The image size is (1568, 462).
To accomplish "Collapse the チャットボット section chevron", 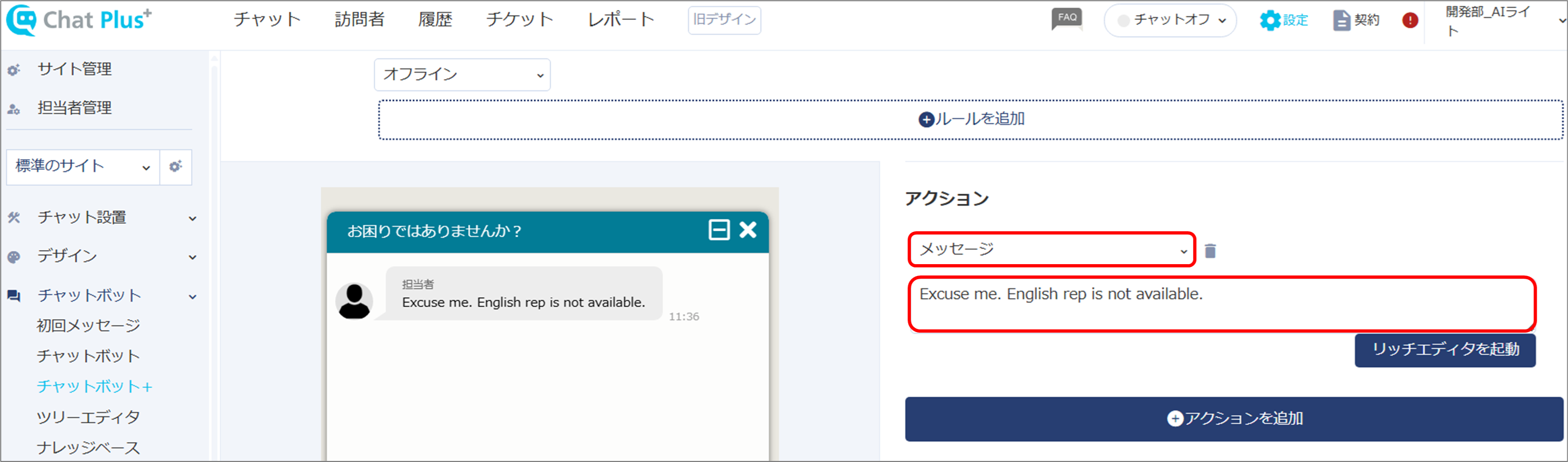I will coord(192,297).
